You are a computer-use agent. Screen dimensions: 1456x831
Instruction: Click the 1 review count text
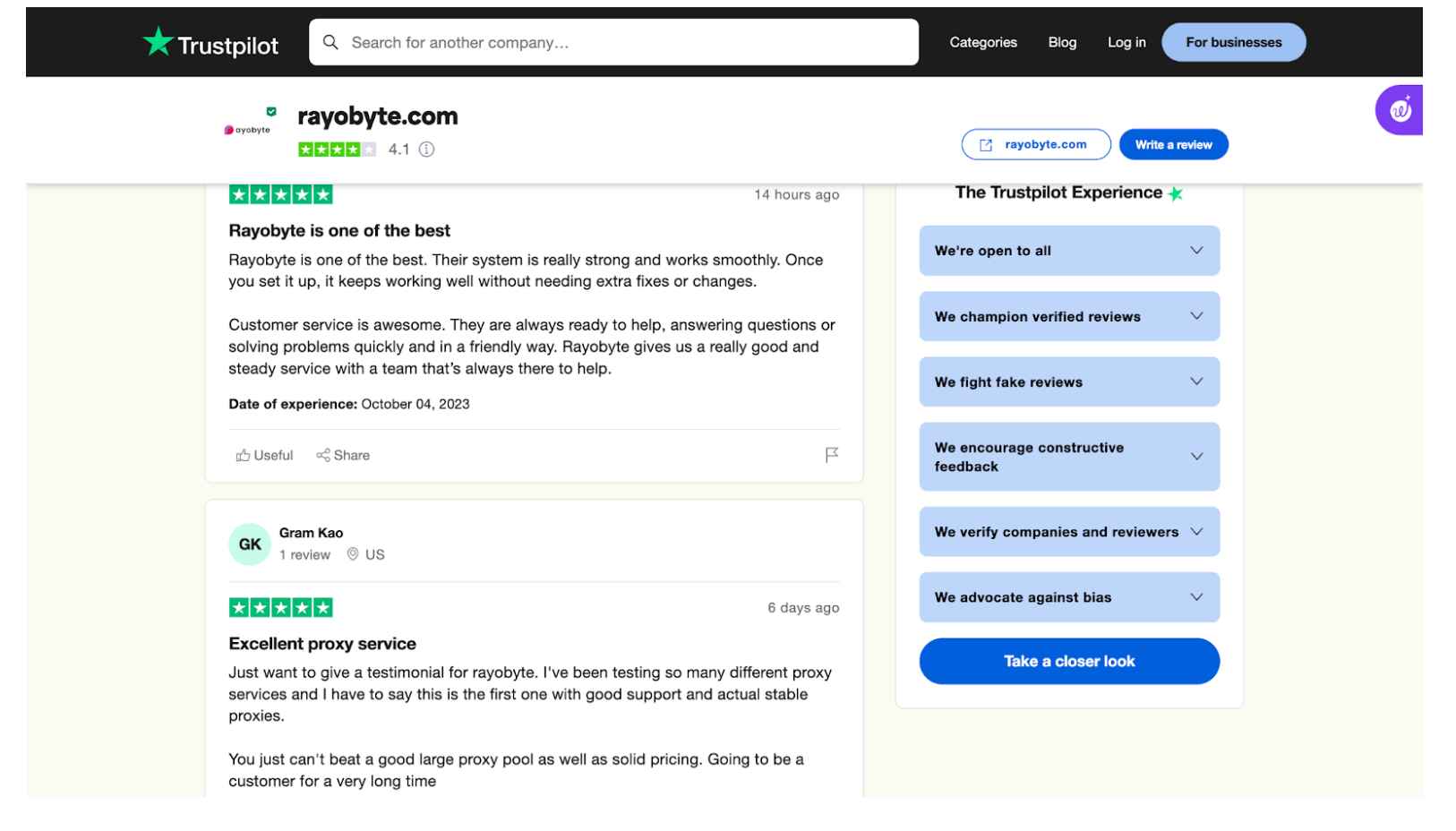coord(304,555)
